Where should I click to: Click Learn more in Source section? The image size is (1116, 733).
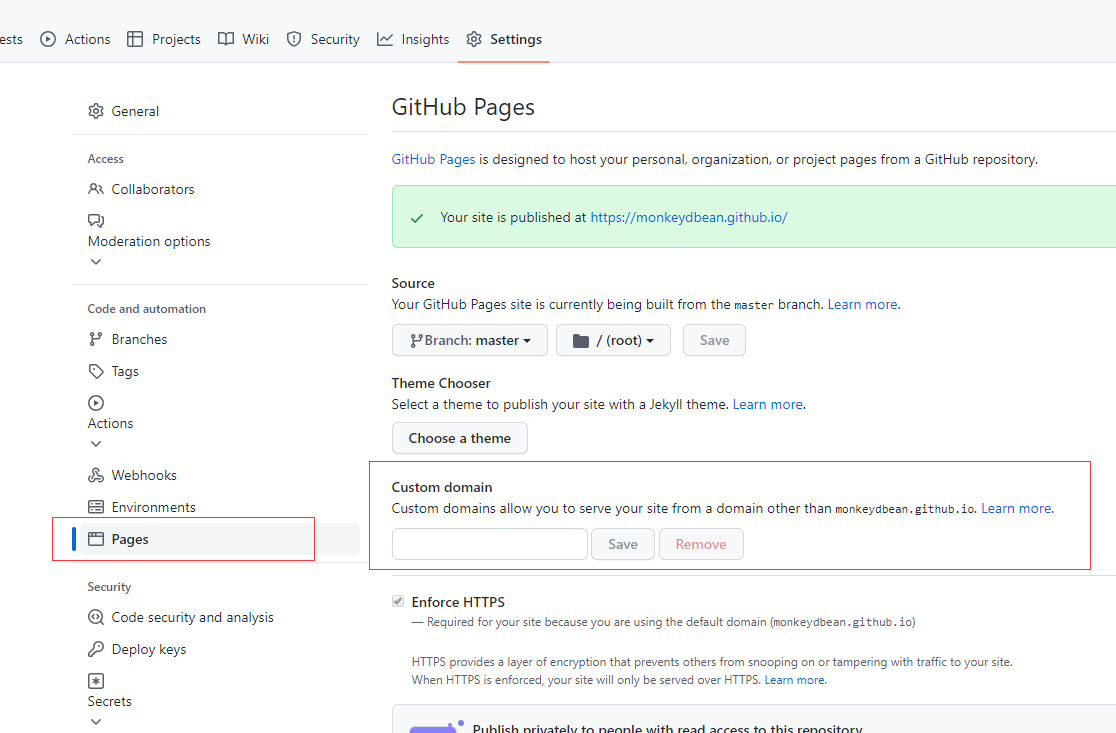pyautogui.click(x=863, y=305)
